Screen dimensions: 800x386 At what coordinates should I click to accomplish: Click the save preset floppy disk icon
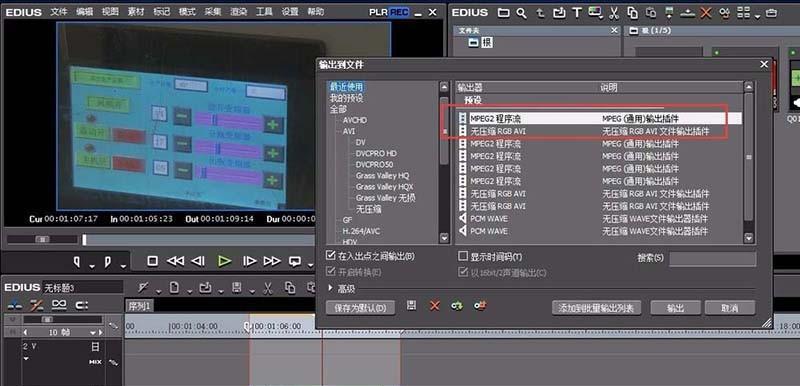(411, 305)
